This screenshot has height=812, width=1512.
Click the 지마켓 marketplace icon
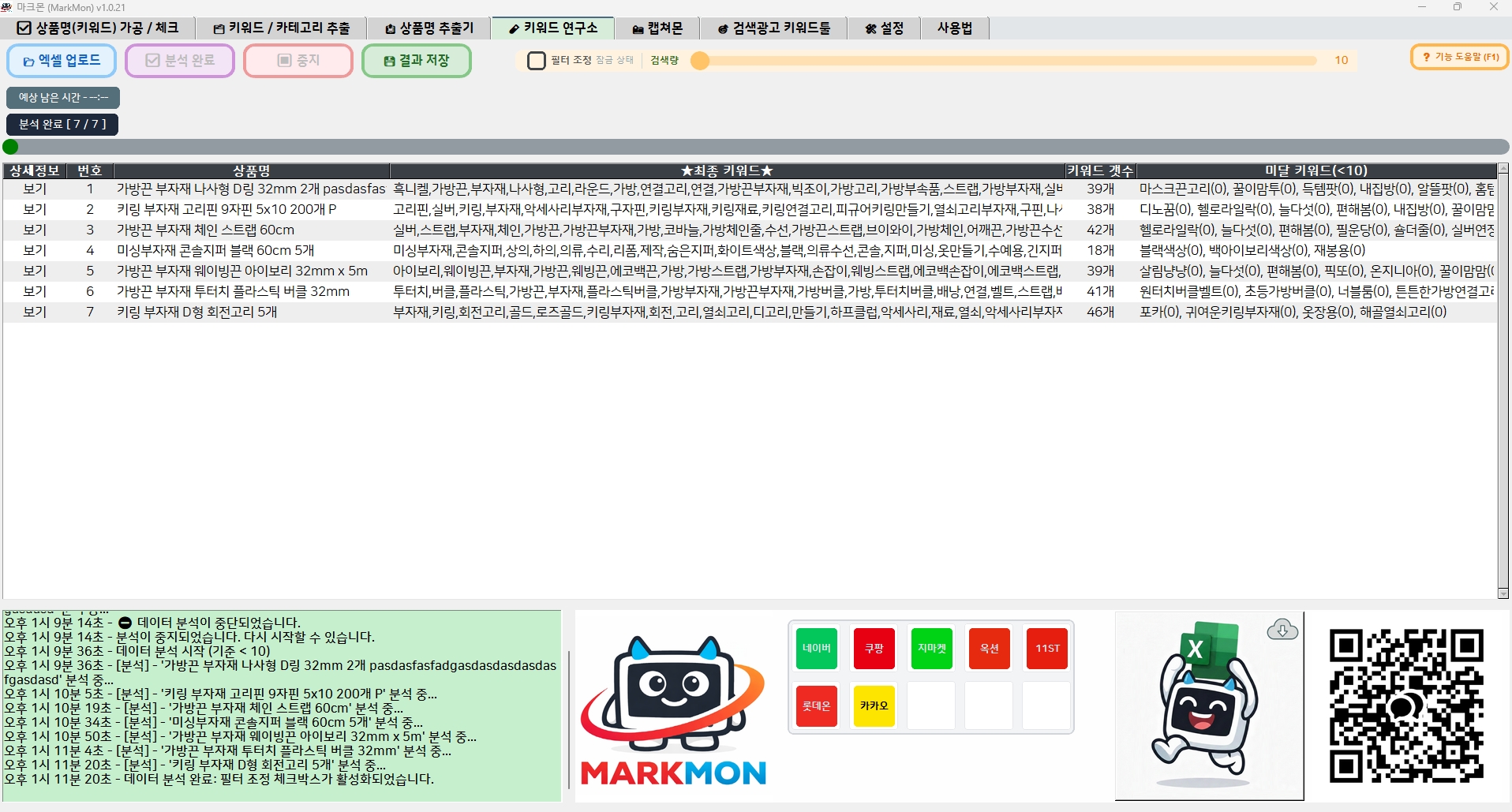click(932, 649)
